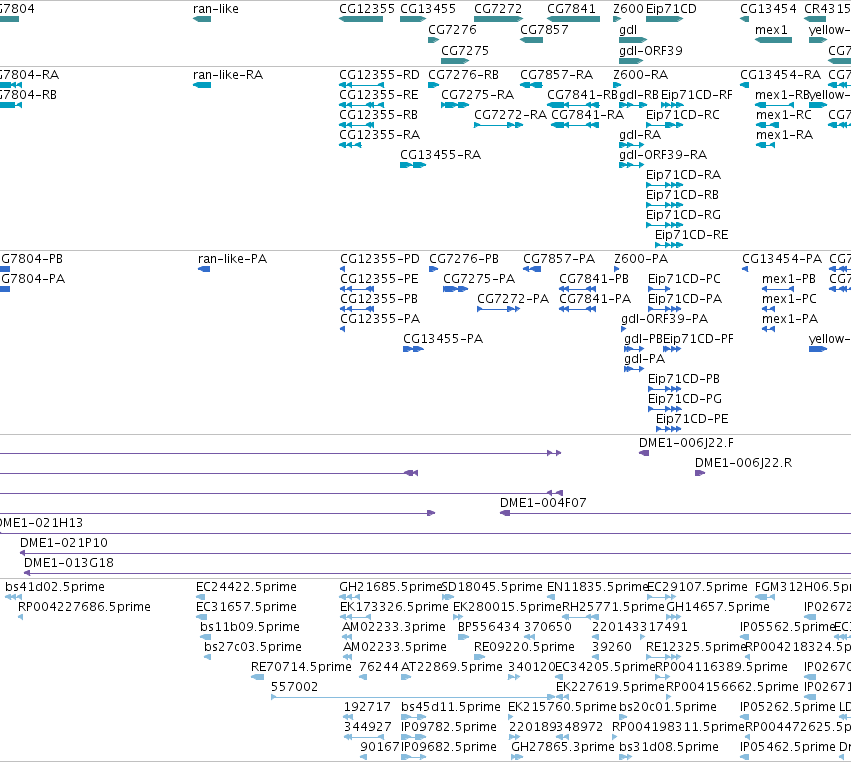Image resolution: width=851 pixels, height=762 pixels.
Task: Select the DME1-006J22.R clone end label
Action: 744,463
